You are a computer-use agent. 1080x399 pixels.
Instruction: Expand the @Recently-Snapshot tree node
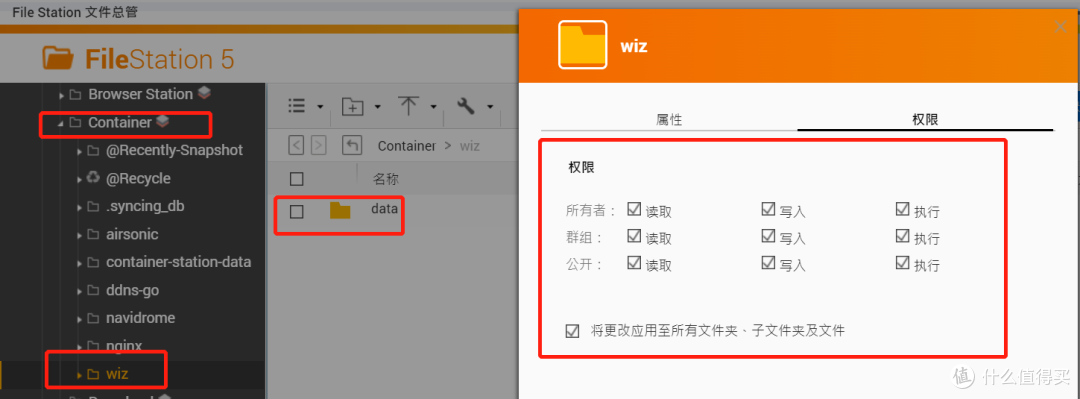coord(79,151)
